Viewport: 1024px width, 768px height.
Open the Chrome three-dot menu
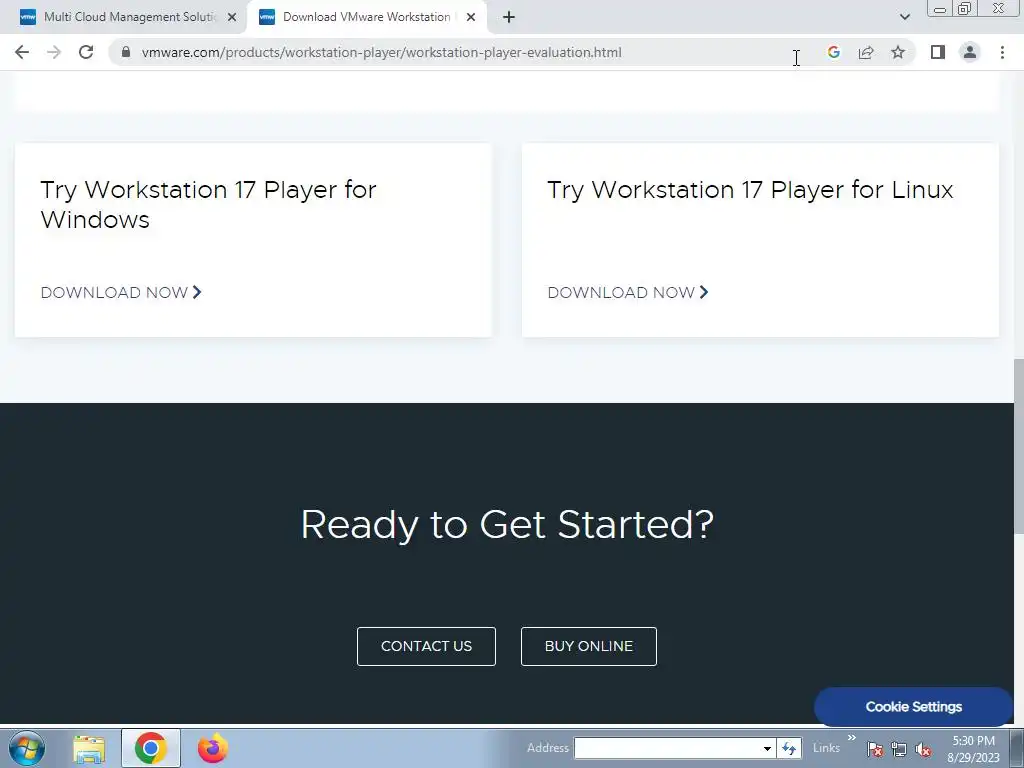(x=1002, y=52)
